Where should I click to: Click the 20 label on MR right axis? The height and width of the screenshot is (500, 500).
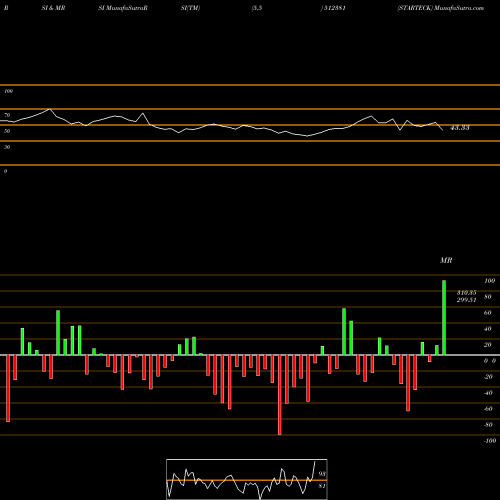pyautogui.click(x=488, y=345)
